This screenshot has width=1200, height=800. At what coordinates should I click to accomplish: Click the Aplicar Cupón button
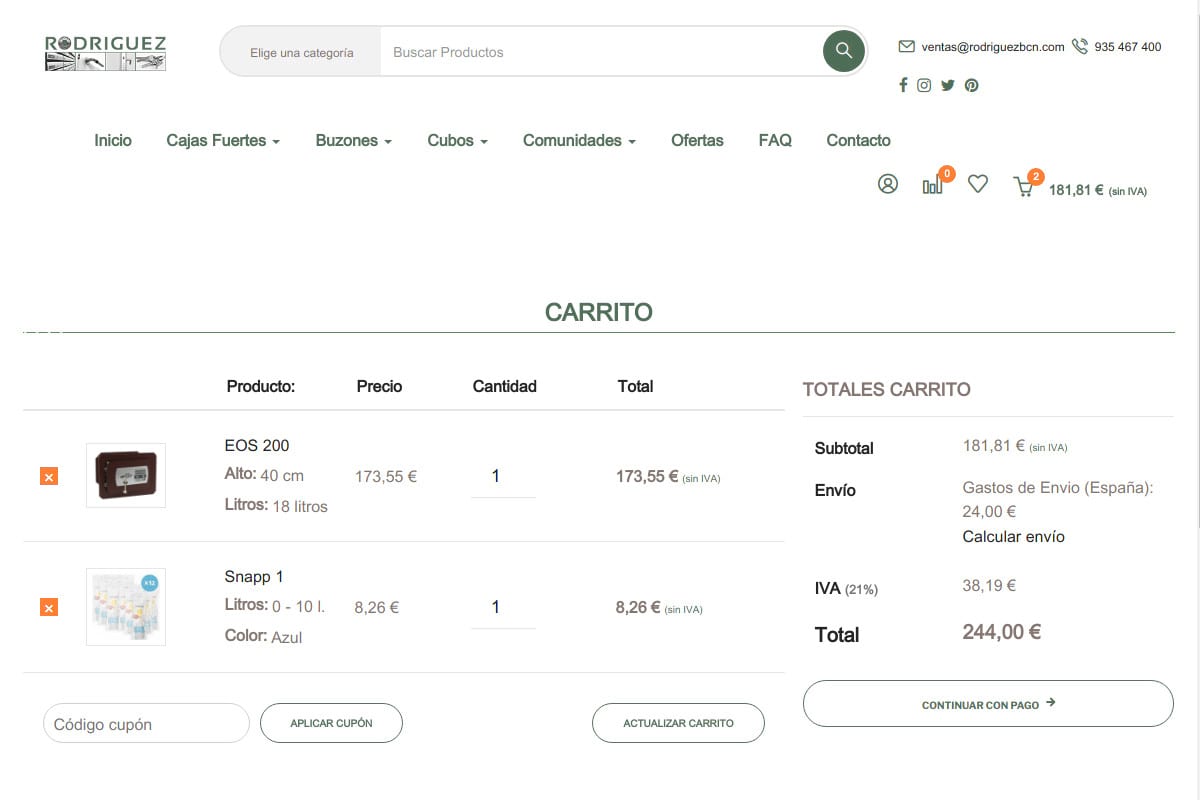pos(331,723)
